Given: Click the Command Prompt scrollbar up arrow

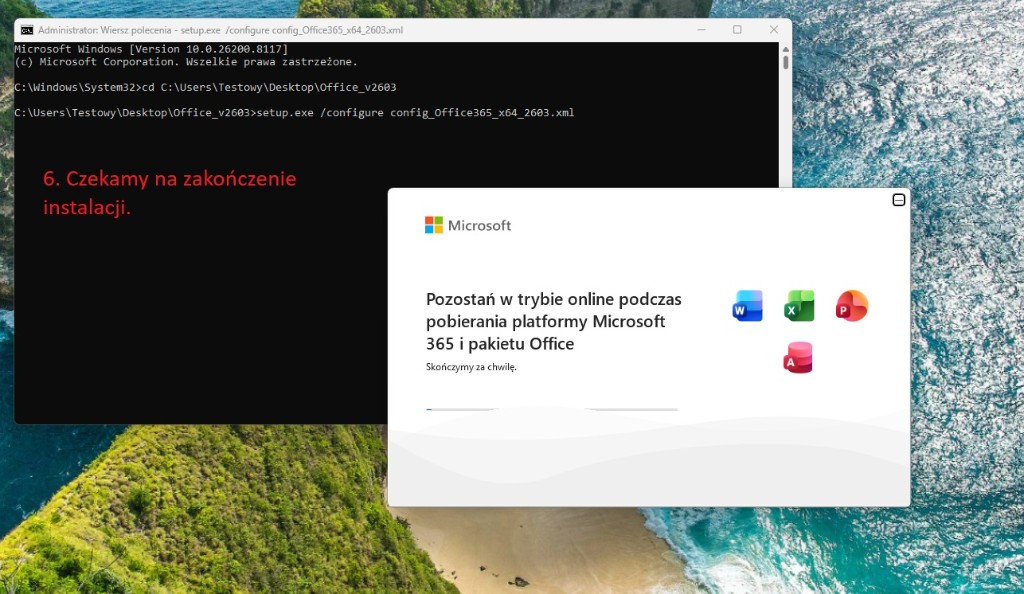Looking at the screenshot, I should click(x=785, y=47).
